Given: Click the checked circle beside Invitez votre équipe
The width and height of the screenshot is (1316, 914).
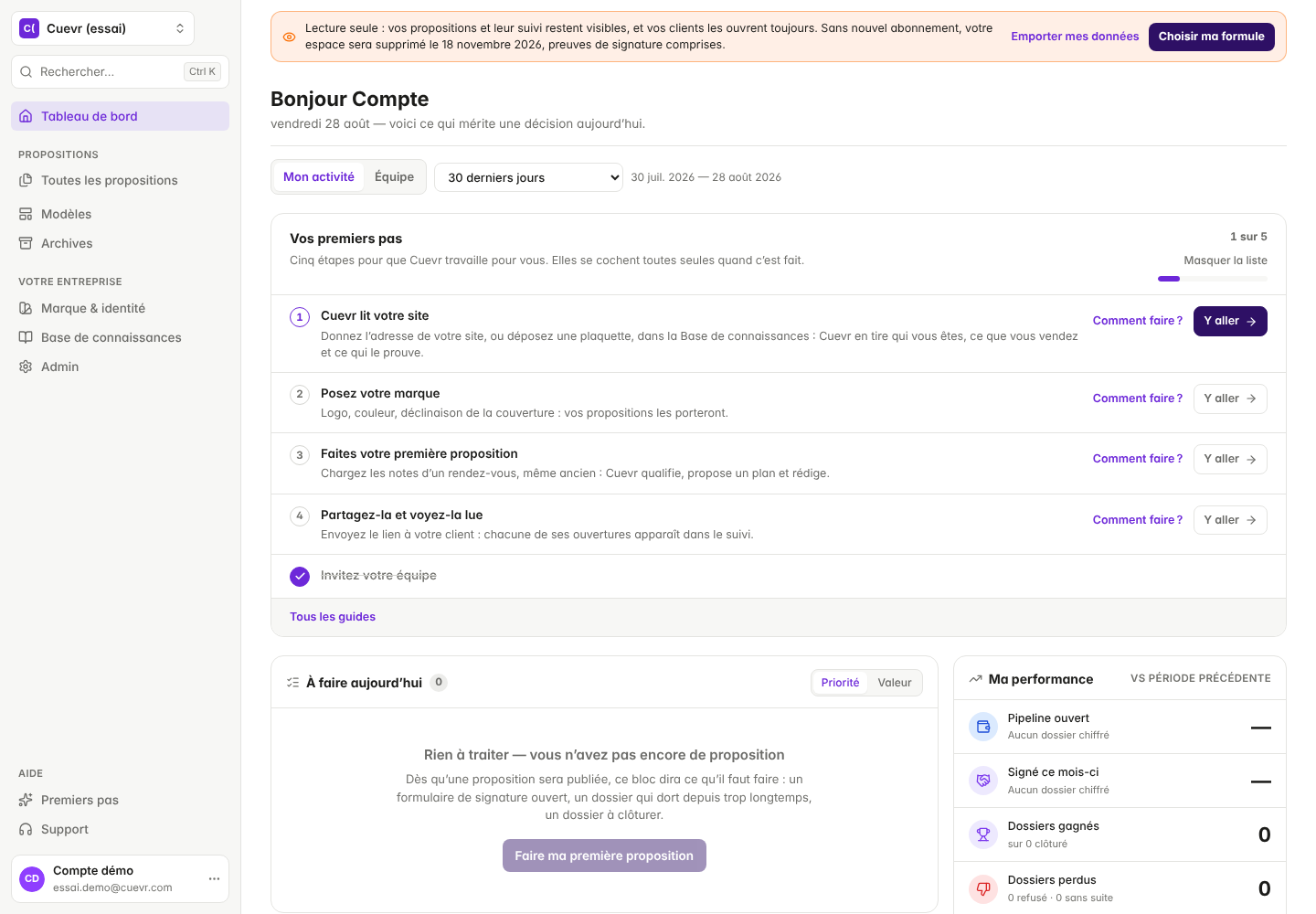Looking at the screenshot, I should click(x=300, y=576).
